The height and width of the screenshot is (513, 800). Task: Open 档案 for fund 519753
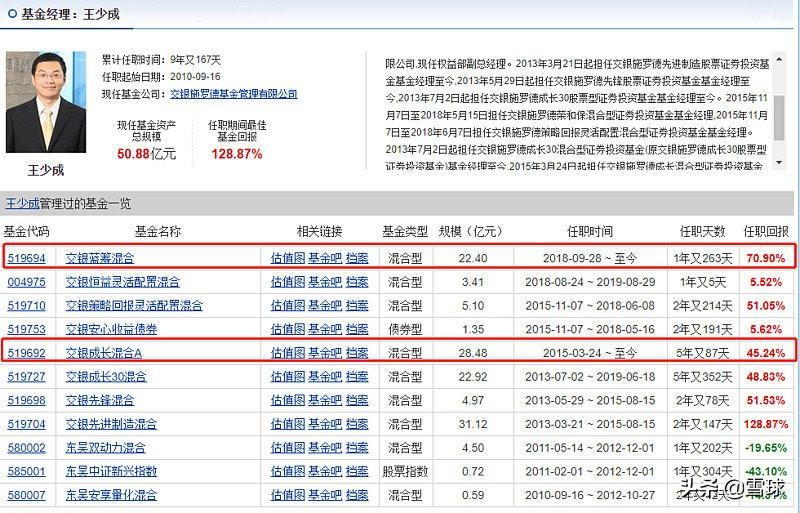(x=357, y=329)
